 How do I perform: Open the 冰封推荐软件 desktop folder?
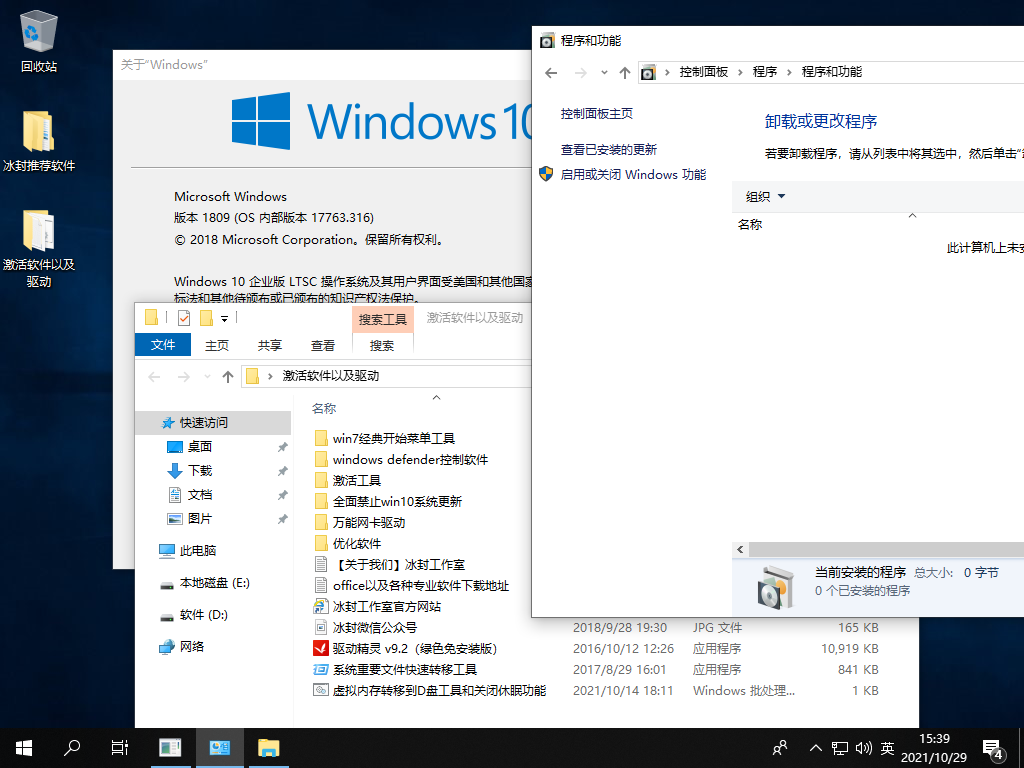39,140
